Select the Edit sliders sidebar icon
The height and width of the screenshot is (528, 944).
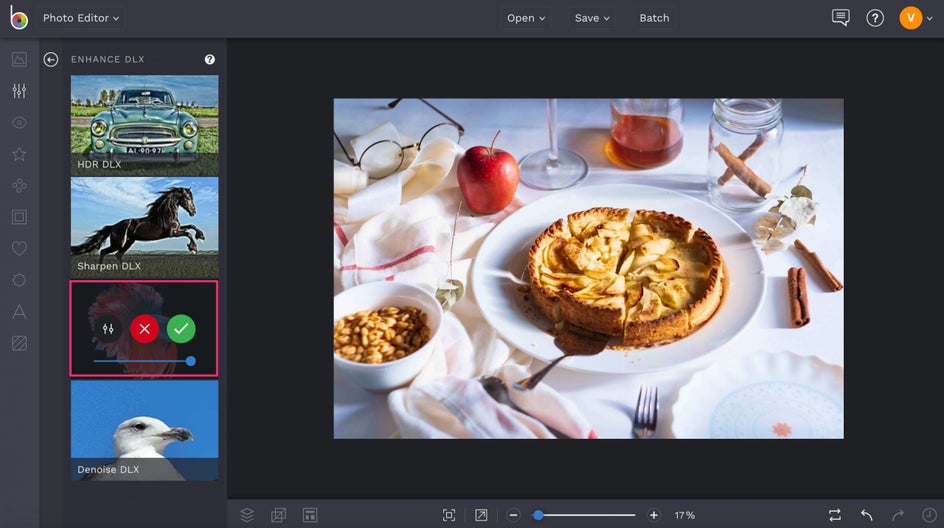pyautogui.click(x=19, y=91)
